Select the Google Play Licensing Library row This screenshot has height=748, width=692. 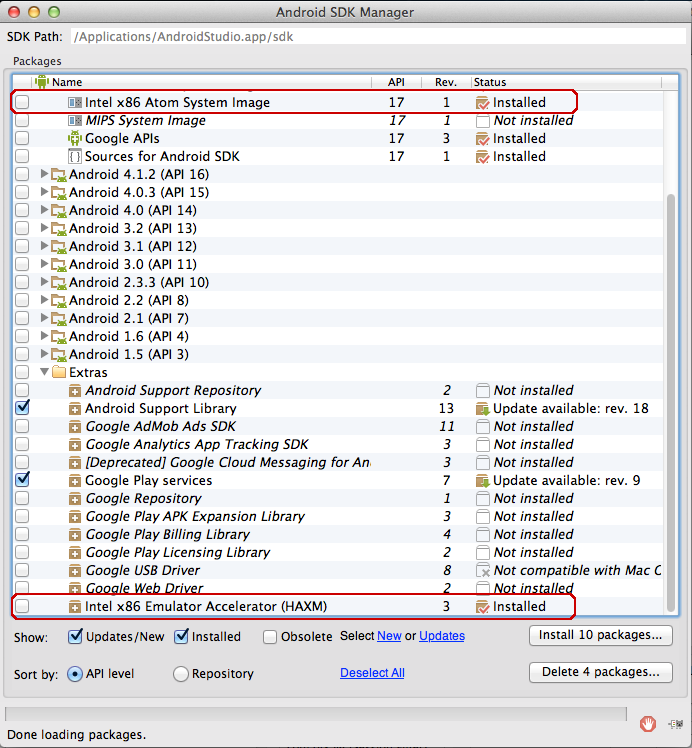pyautogui.click(x=337, y=552)
